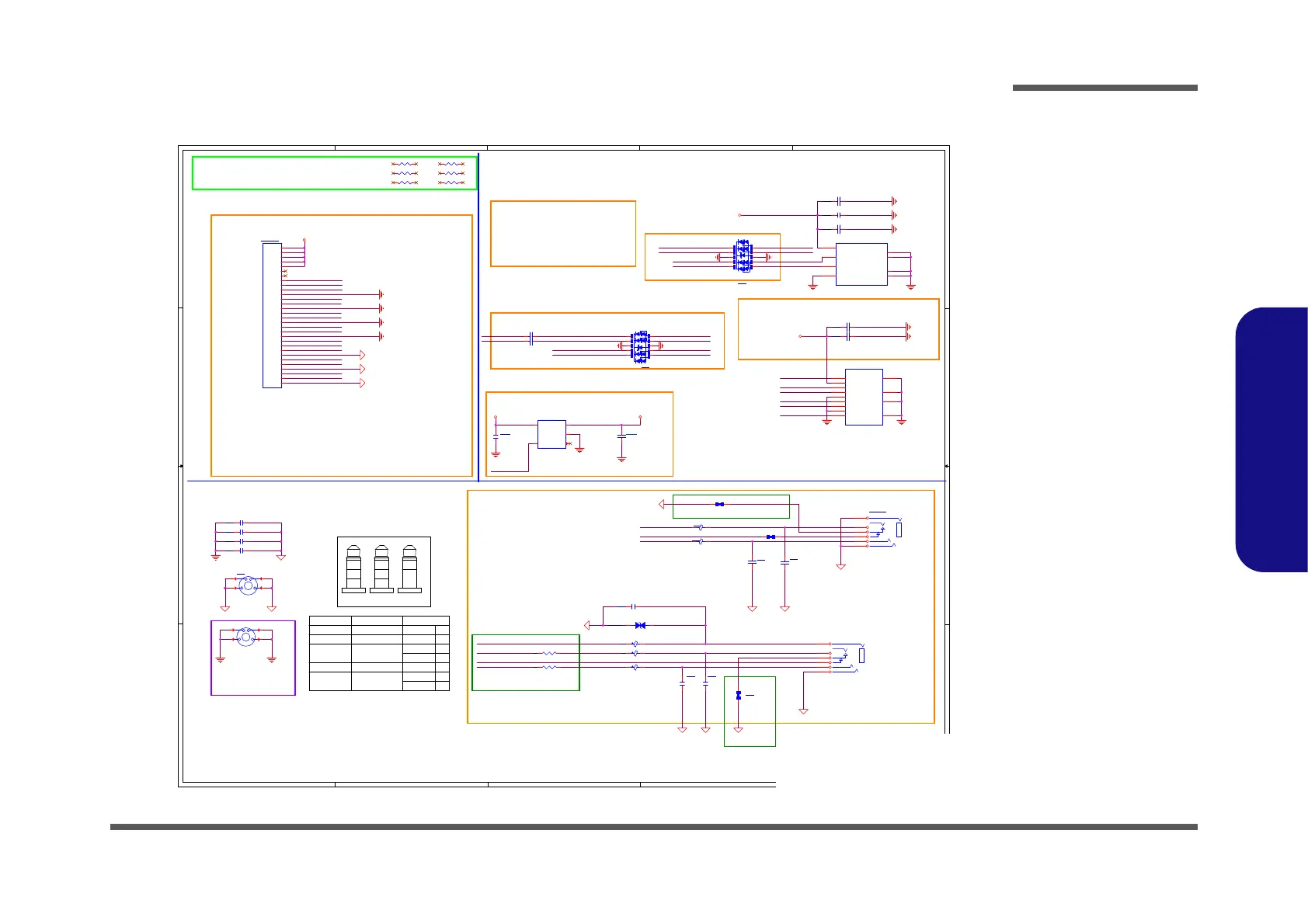Click the regulator IC box in the power block
The width and height of the screenshot is (1308, 924).
tap(551, 434)
